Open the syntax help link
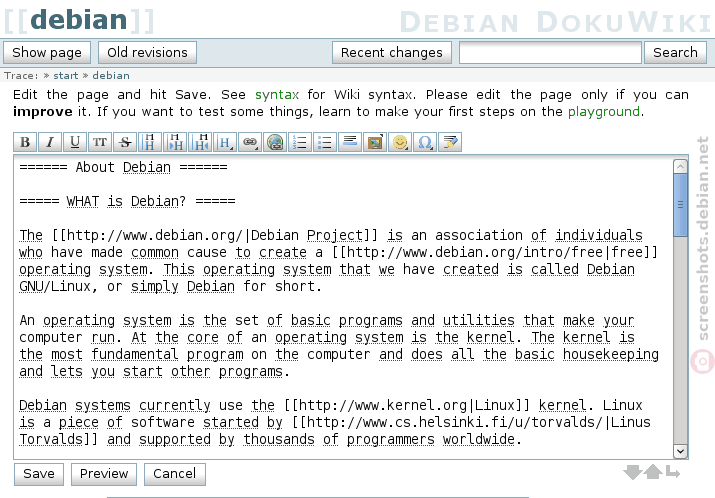715x498 pixels. 277,94
